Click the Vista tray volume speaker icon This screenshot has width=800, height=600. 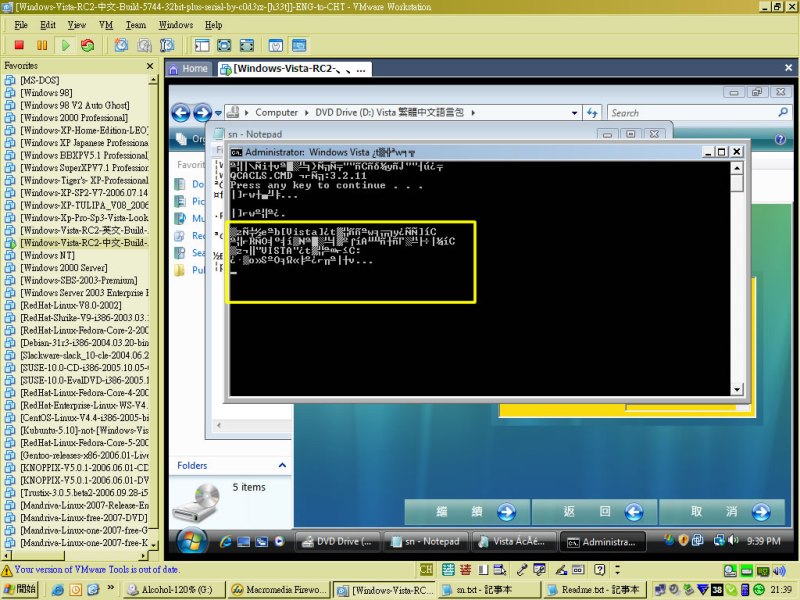point(733,540)
